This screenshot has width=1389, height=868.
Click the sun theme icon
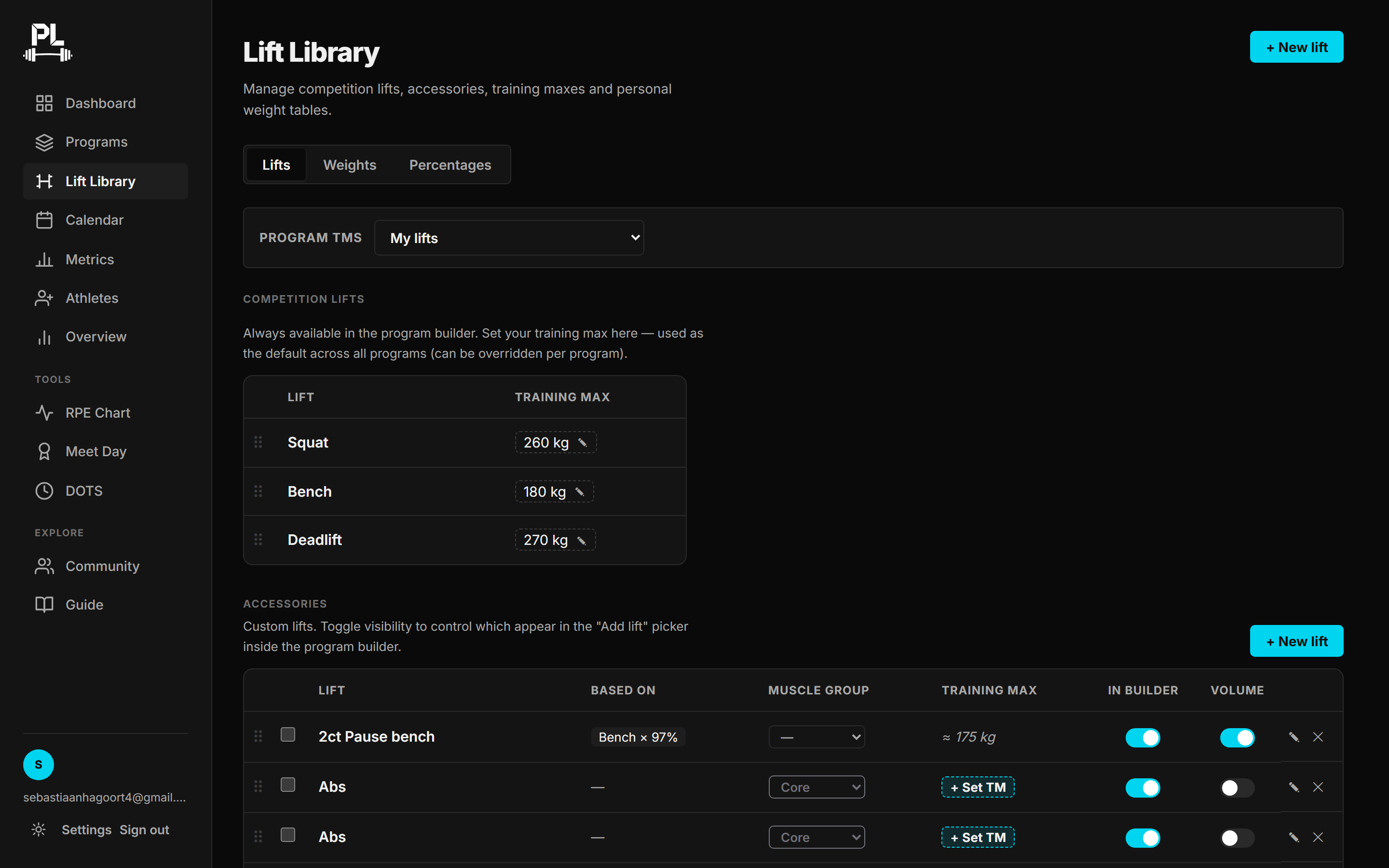click(x=39, y=829)
